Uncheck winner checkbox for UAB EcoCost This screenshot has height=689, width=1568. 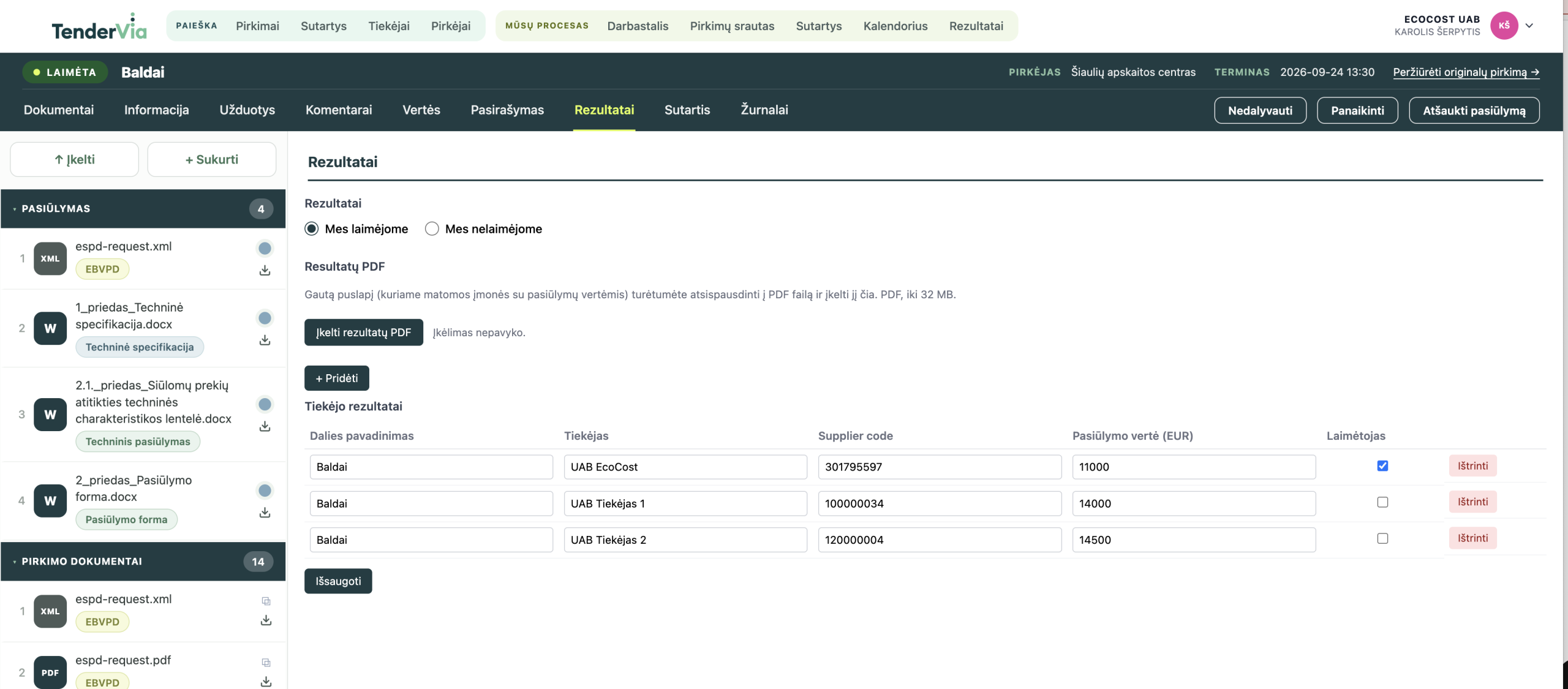(1382, 466)
